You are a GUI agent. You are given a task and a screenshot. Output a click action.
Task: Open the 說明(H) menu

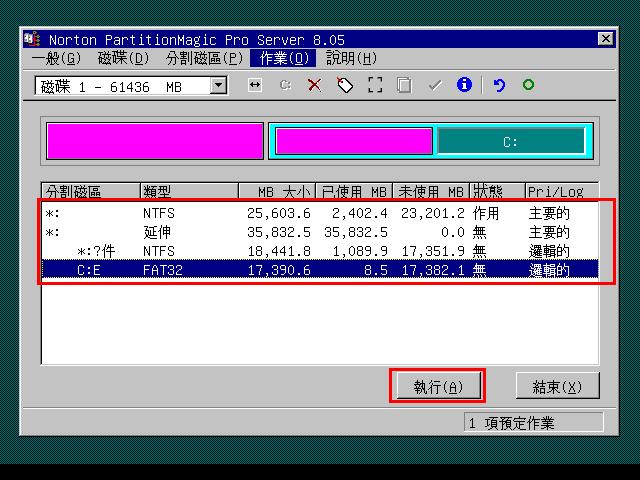click(351, 59)
